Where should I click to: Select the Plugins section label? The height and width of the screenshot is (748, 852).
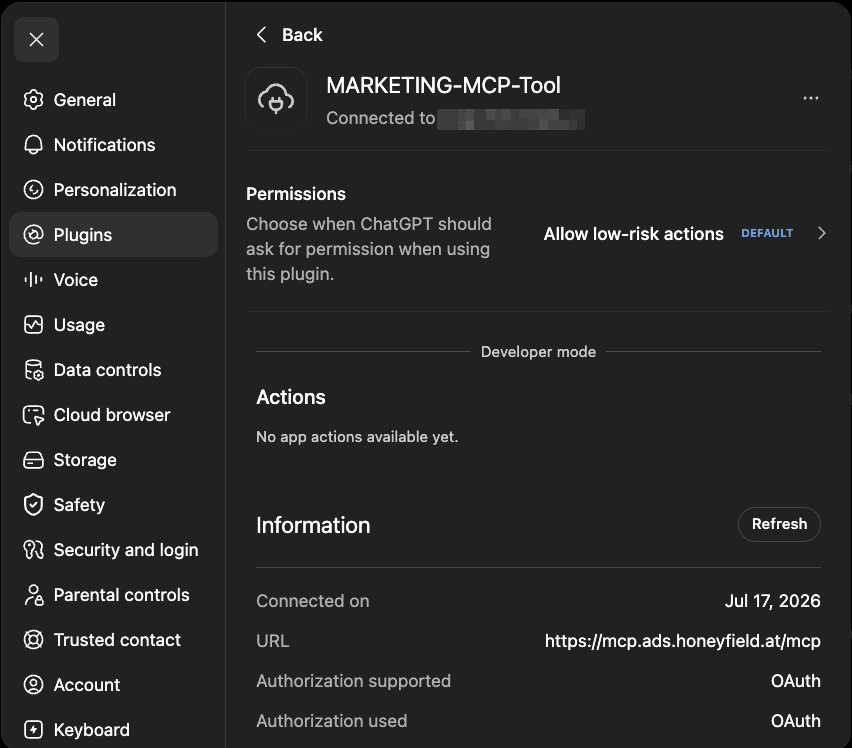pos(83,235)
